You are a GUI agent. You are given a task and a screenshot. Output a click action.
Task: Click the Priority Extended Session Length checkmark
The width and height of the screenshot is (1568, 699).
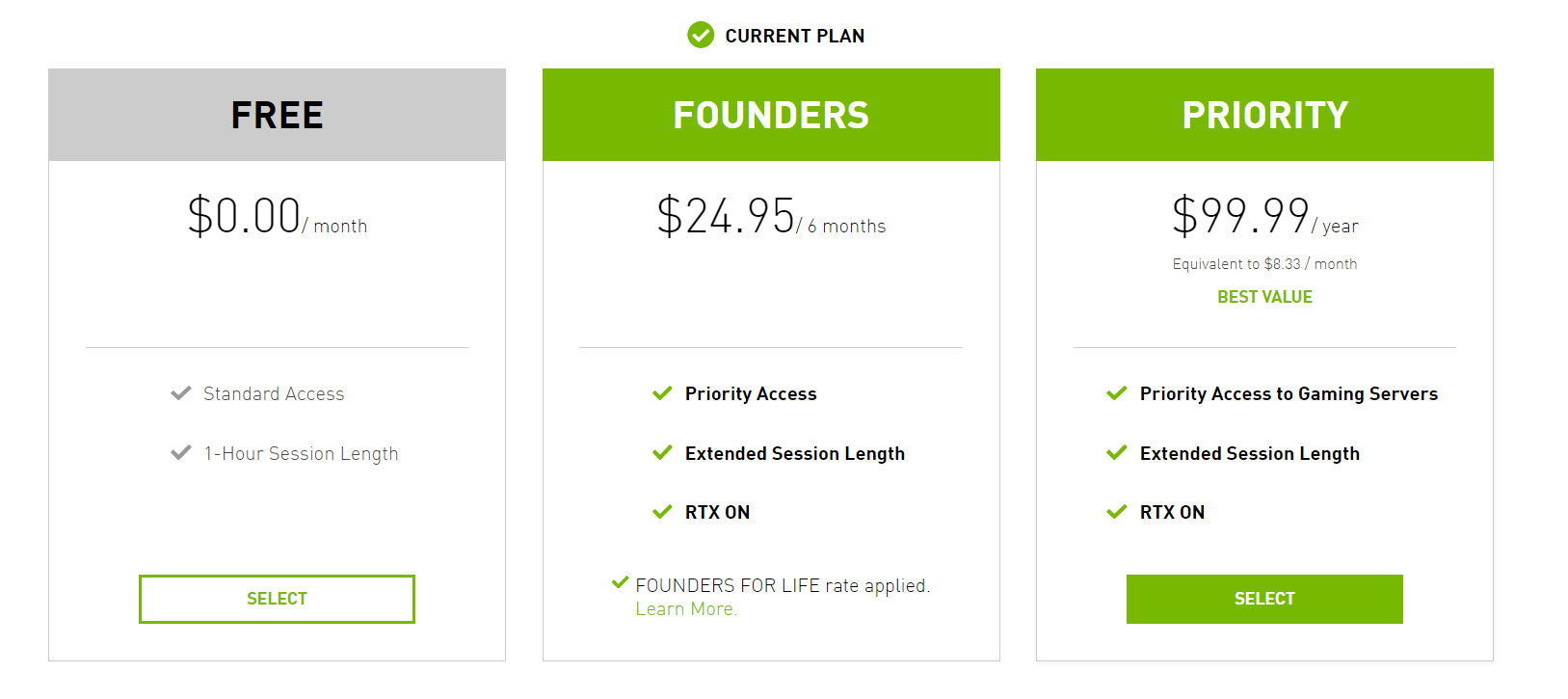click(x=1117, y=453)
